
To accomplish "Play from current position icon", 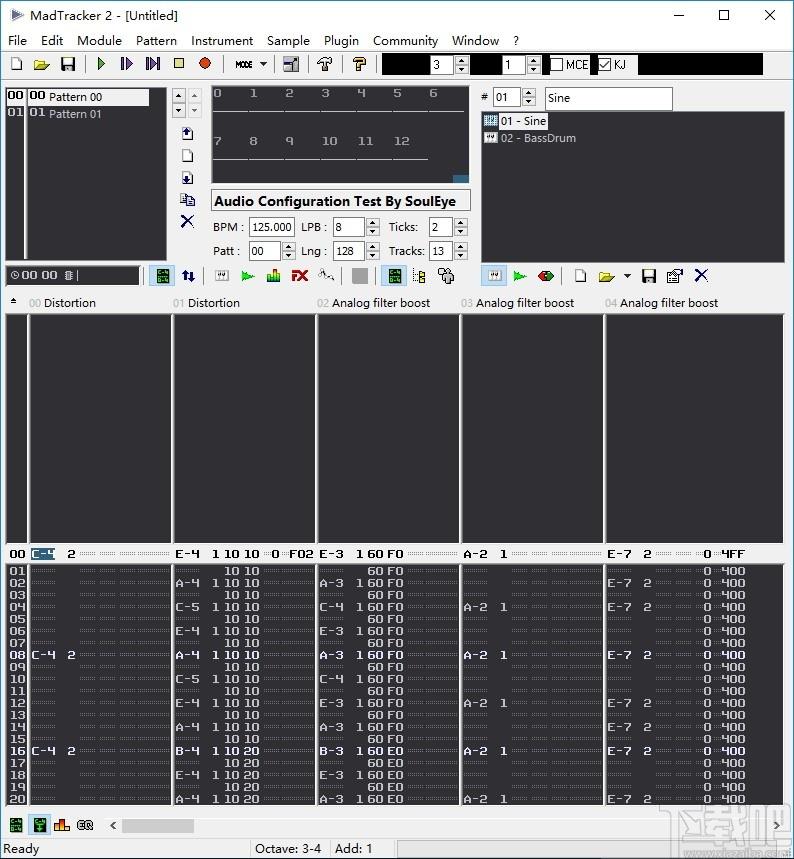I will pyautogui.click(x=153, y=64).
